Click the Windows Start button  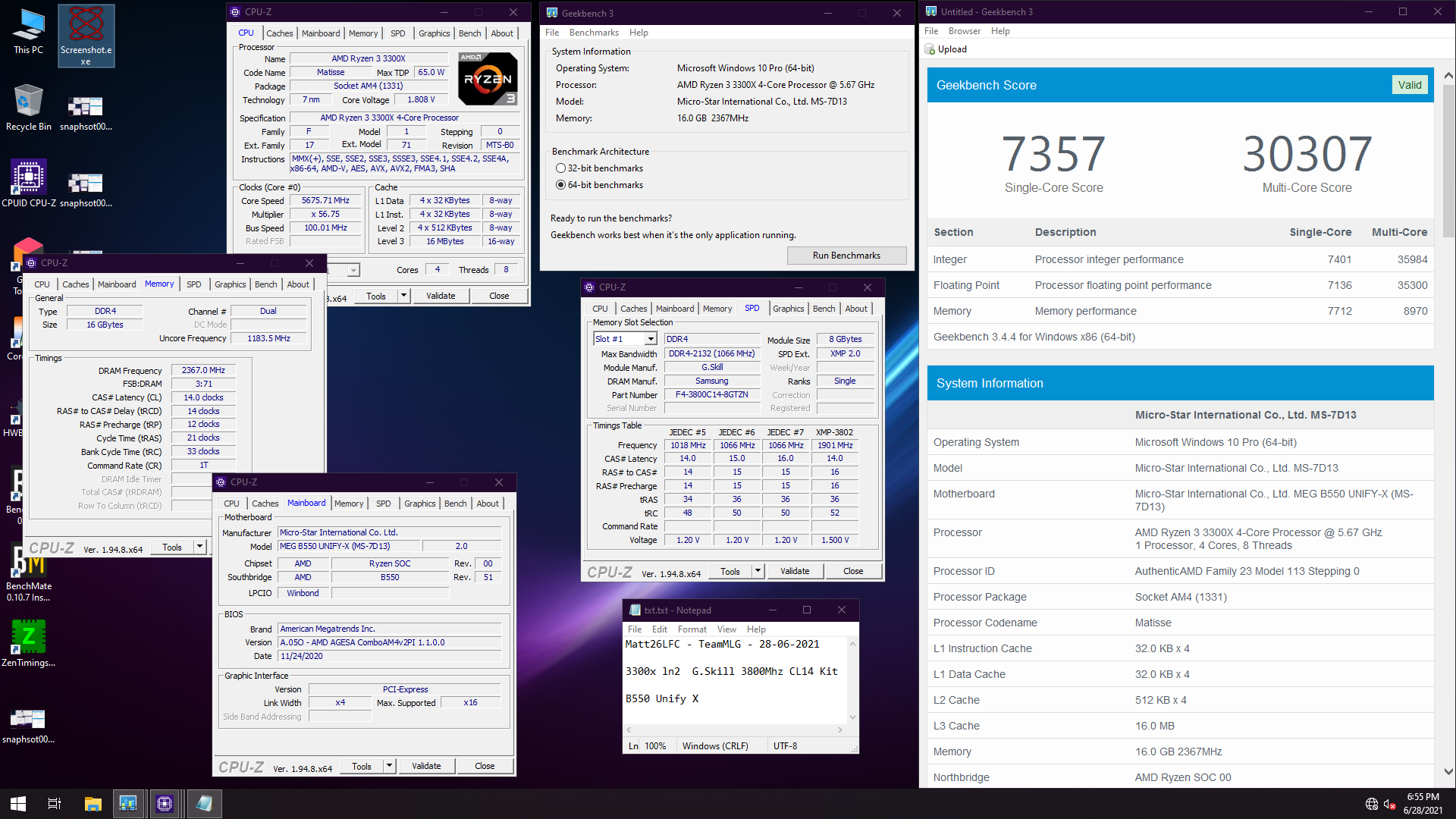point(18,804)
